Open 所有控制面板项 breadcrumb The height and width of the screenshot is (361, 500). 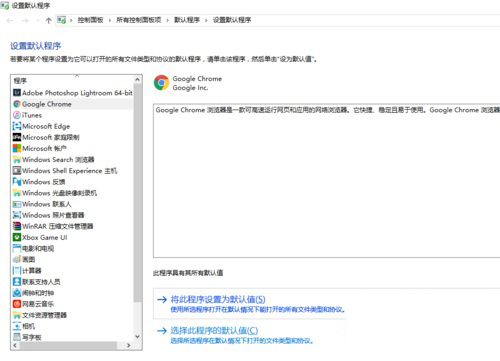pos(139,20)
